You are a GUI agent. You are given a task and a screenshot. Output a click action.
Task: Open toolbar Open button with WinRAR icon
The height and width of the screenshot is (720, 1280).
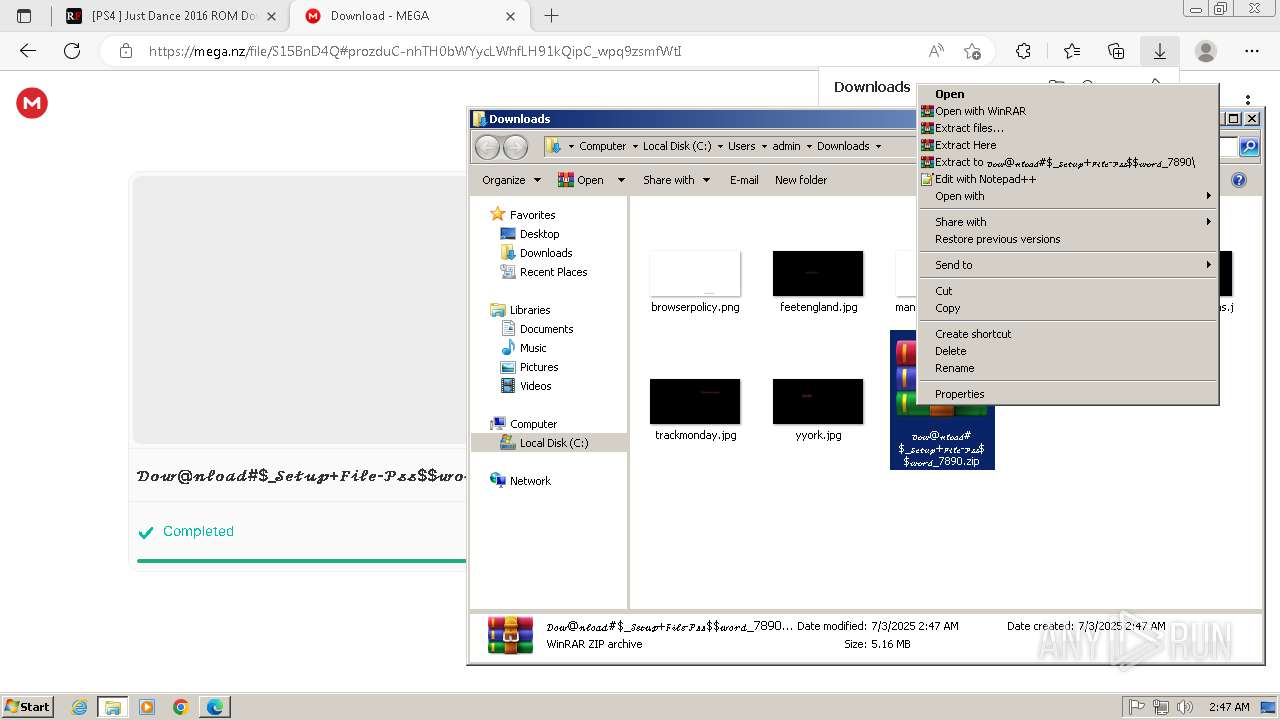pyautogui.click(x=582, y=180)
